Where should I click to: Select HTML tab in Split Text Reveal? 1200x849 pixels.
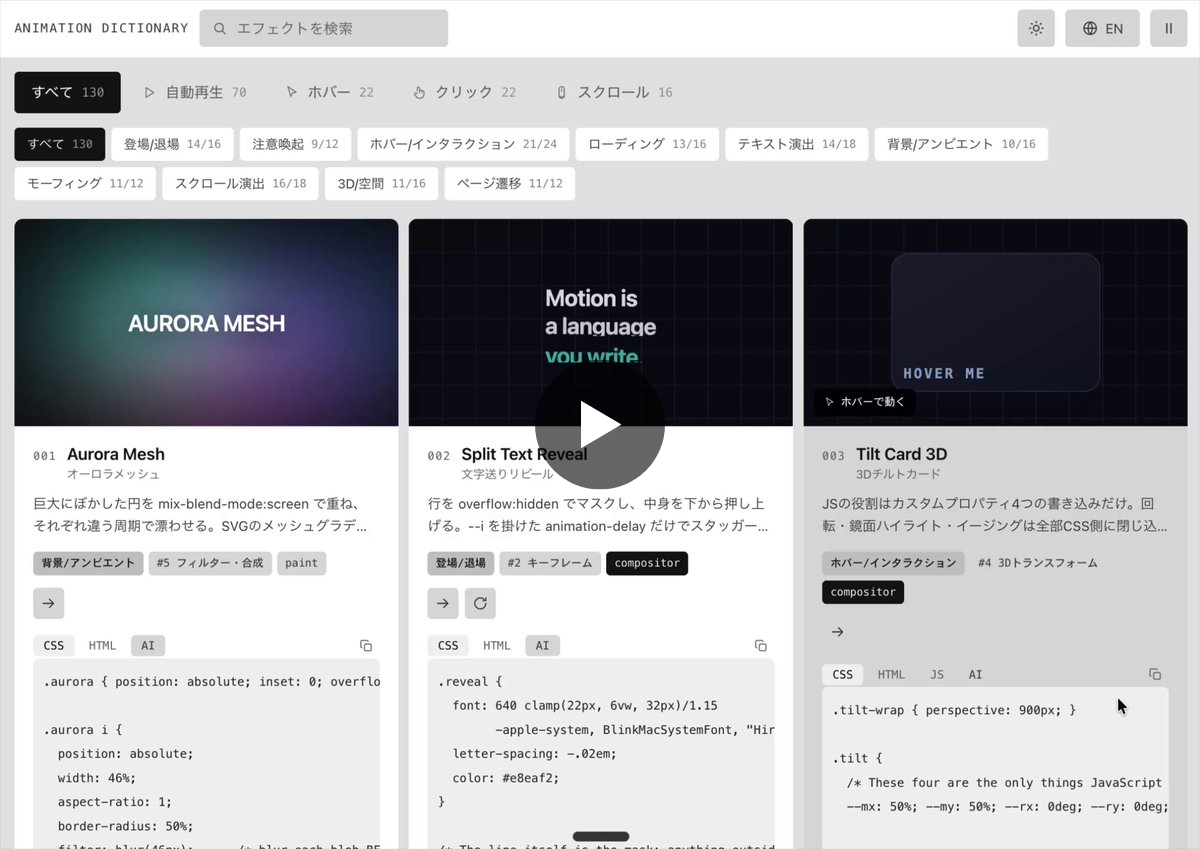pos(496,646)
